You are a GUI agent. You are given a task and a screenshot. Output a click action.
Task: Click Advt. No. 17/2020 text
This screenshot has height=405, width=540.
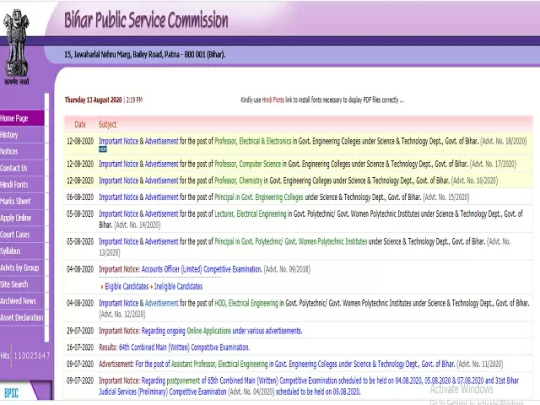pos(493,164)
